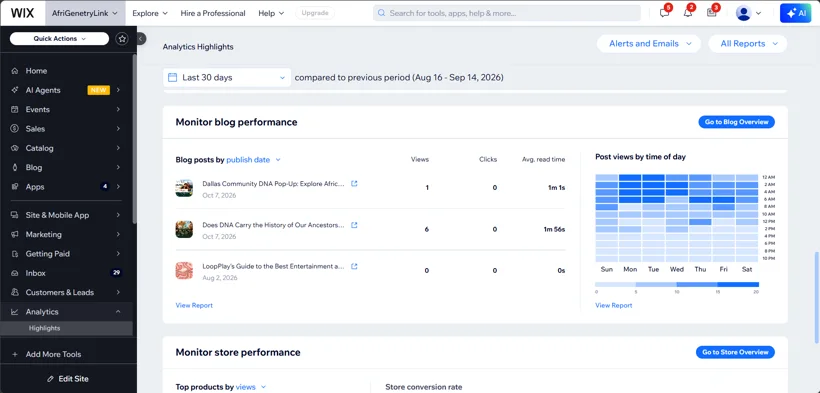The width and height of the screenshot is (820, 393).
Task: Change top products sort by views
Action: 251,387
